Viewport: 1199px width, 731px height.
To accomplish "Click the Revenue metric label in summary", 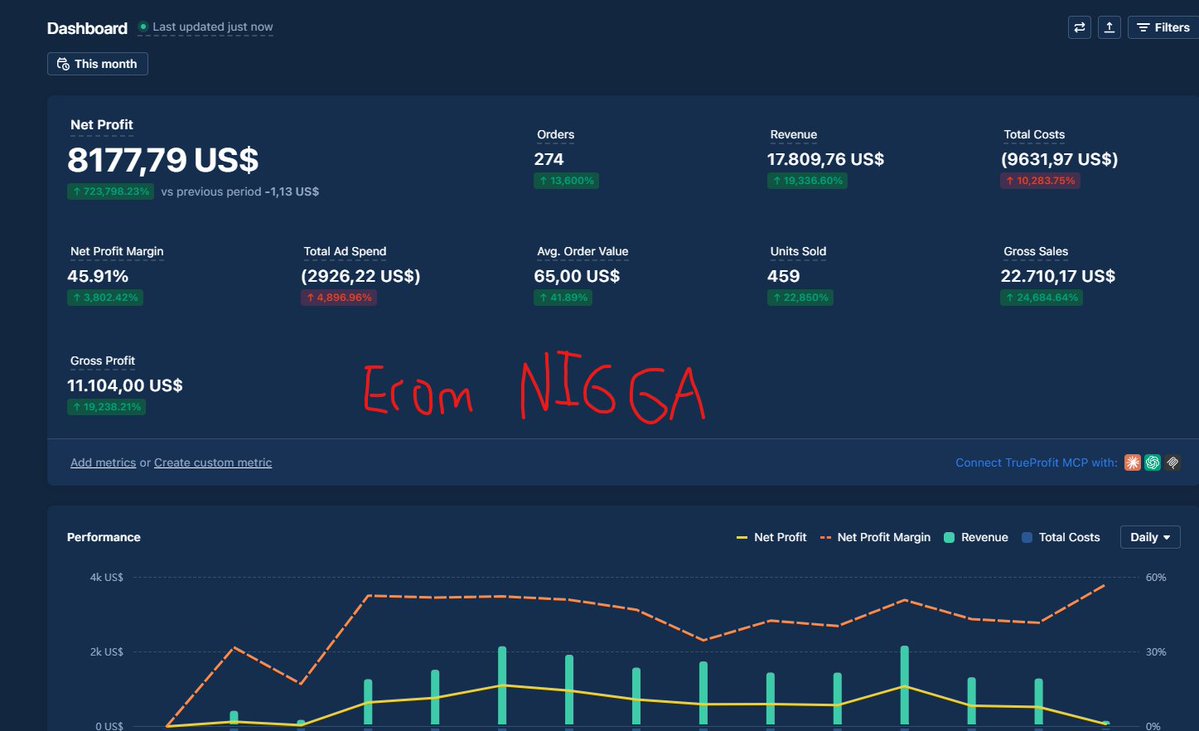I will point(793,135).
